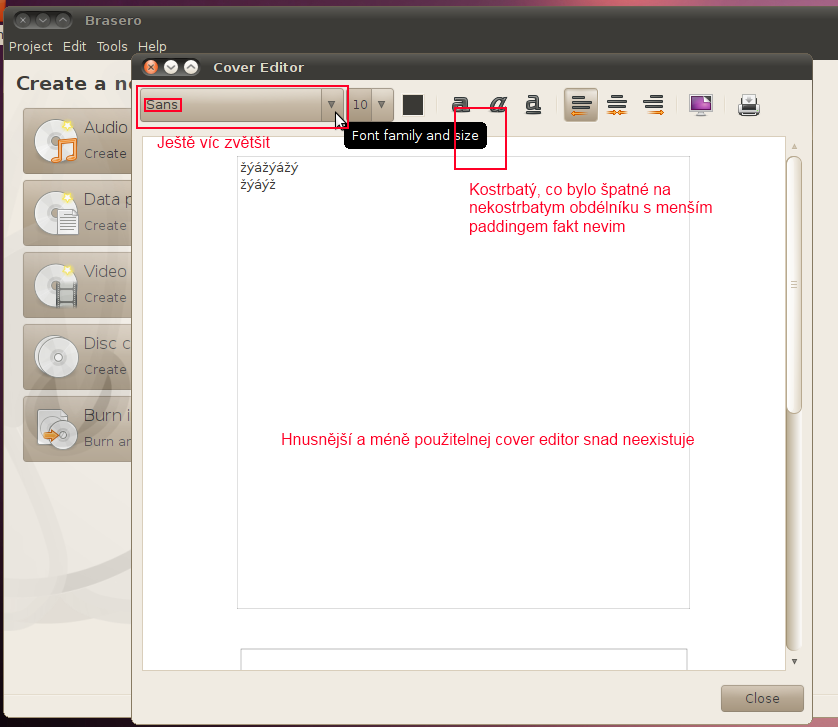Pick the dark text color swatch

tap(413, 104)
